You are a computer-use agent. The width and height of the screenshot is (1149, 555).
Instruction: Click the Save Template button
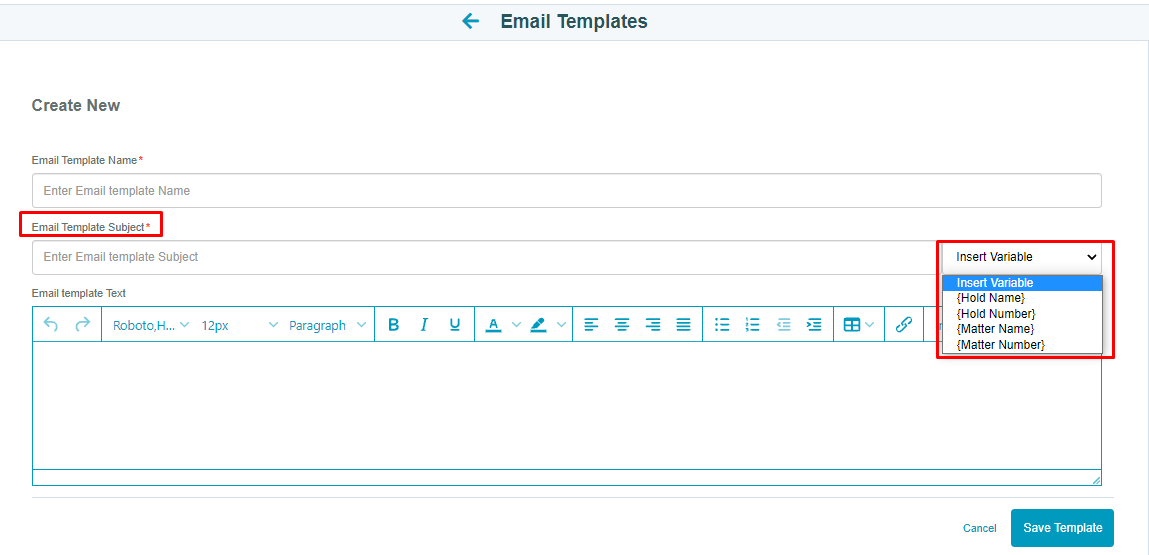[x=1063, y=528]
